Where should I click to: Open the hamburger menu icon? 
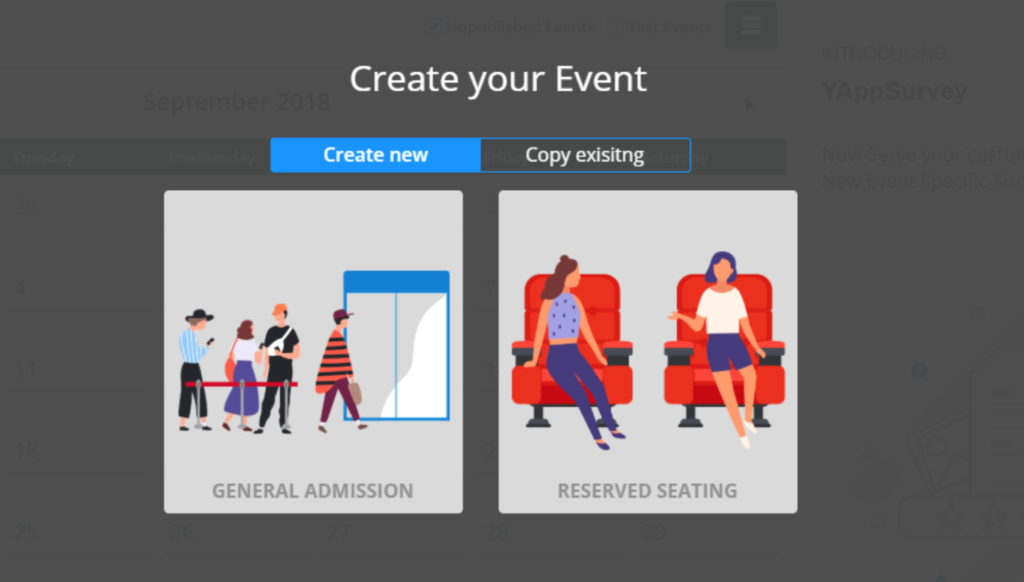click(750, 25)
